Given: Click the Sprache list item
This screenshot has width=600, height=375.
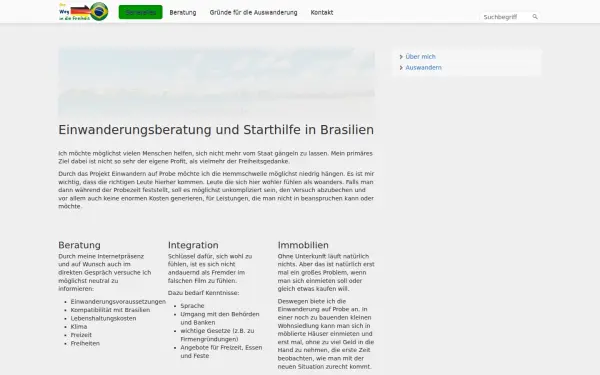Looking at the screenshot, I should pyautogui.click(x=192, y=306).
